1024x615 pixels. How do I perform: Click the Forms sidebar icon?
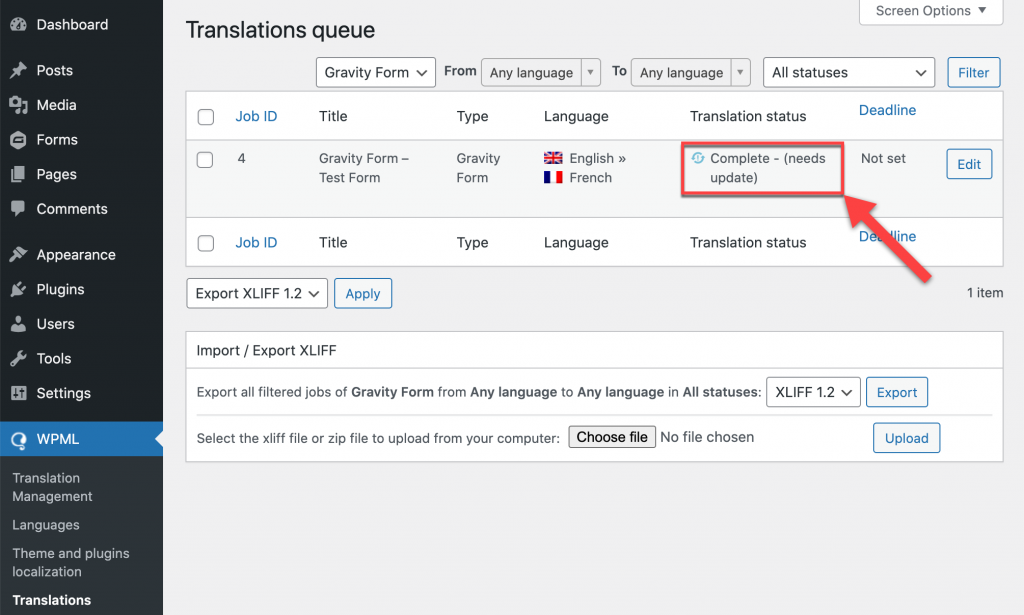(x=18, y=140)
